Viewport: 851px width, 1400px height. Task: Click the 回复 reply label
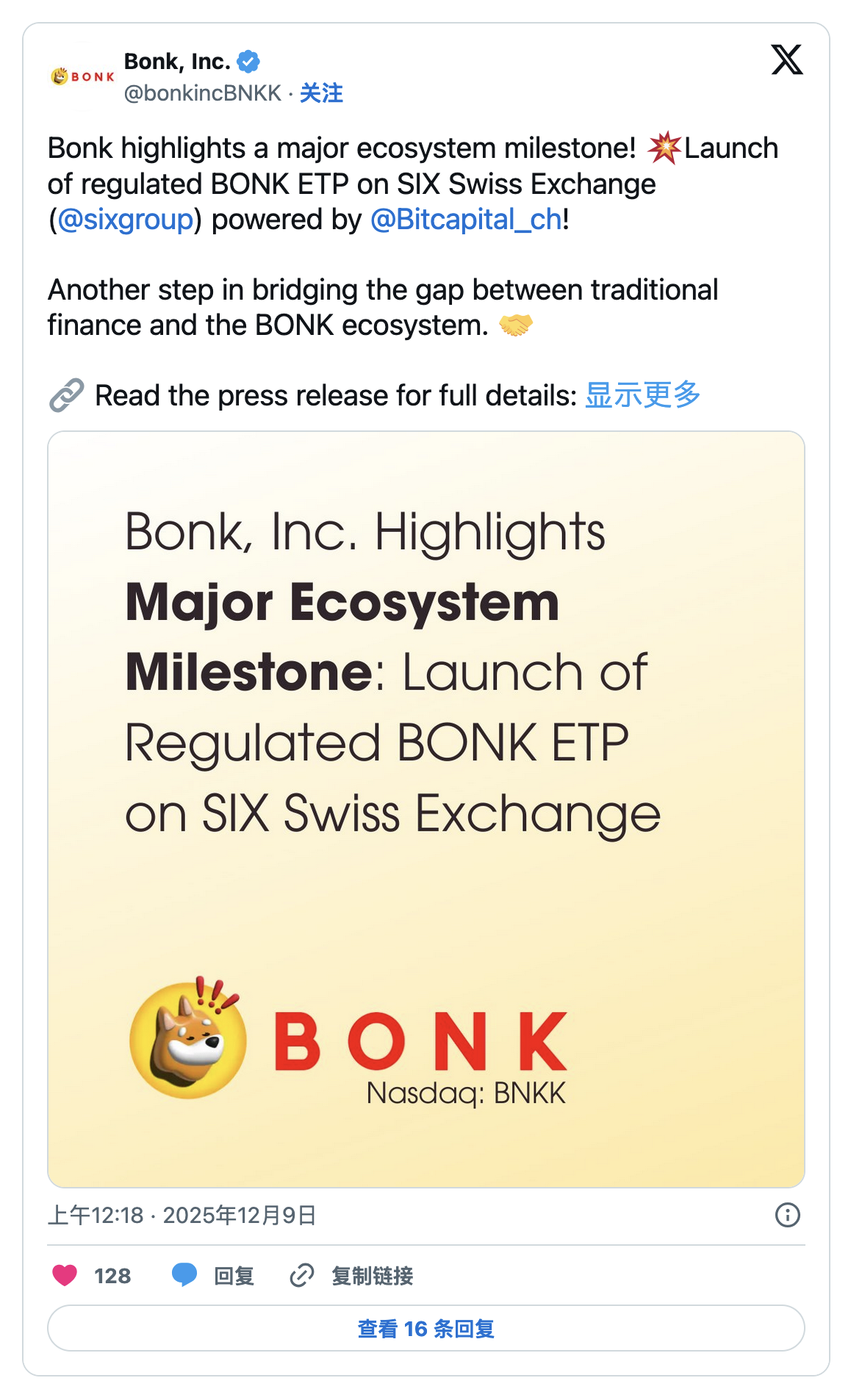[234, 1276]
